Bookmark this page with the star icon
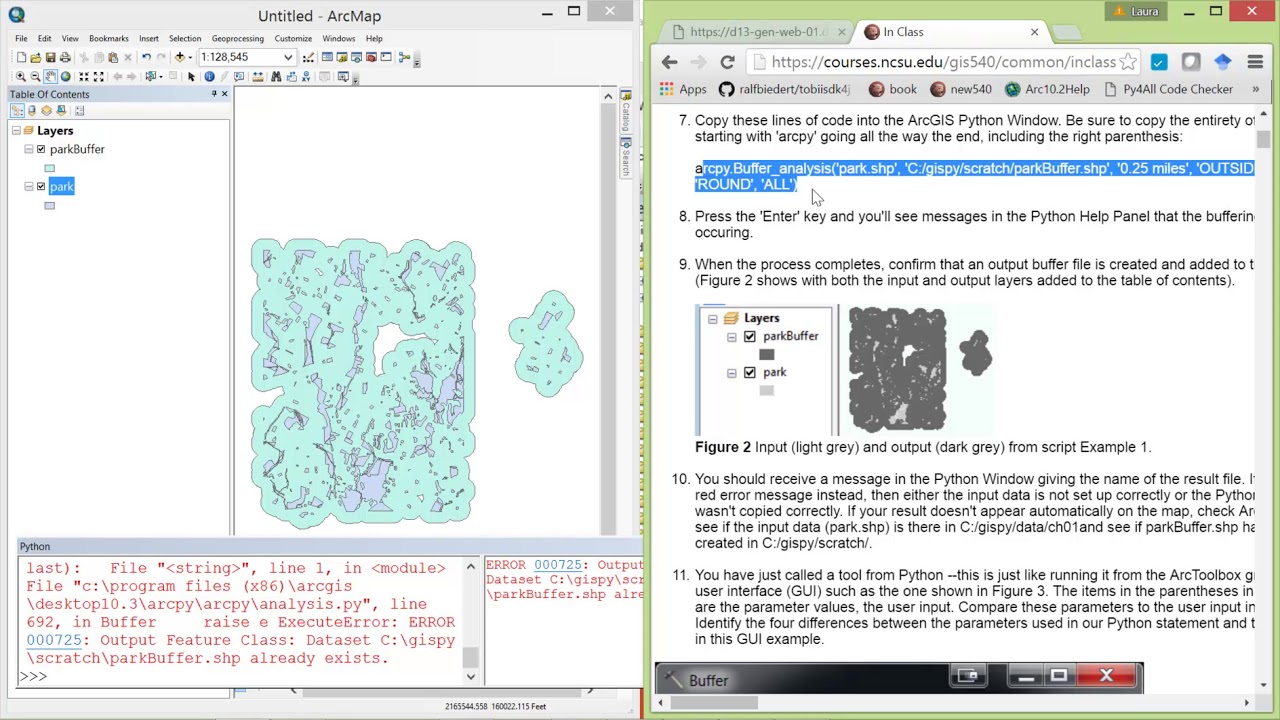Image resolution: width=1280 pixels, height=720 pixels. (x=1128, y=62)
